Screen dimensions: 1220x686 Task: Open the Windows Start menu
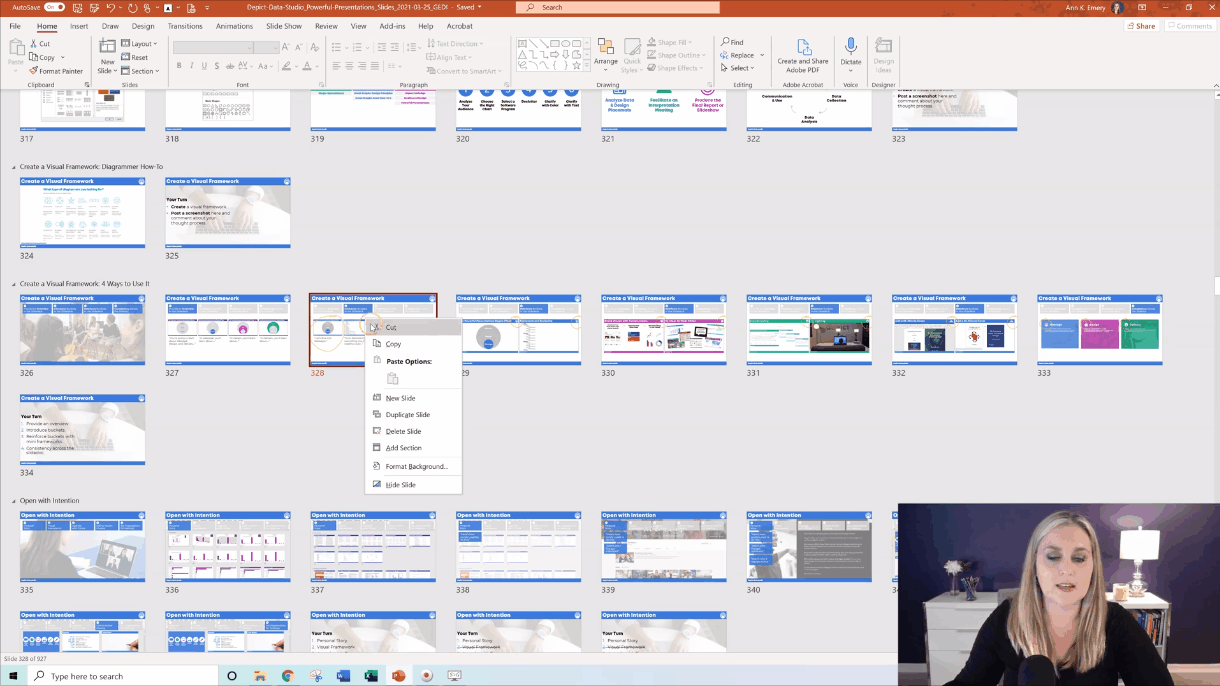[x=11, y=676]
